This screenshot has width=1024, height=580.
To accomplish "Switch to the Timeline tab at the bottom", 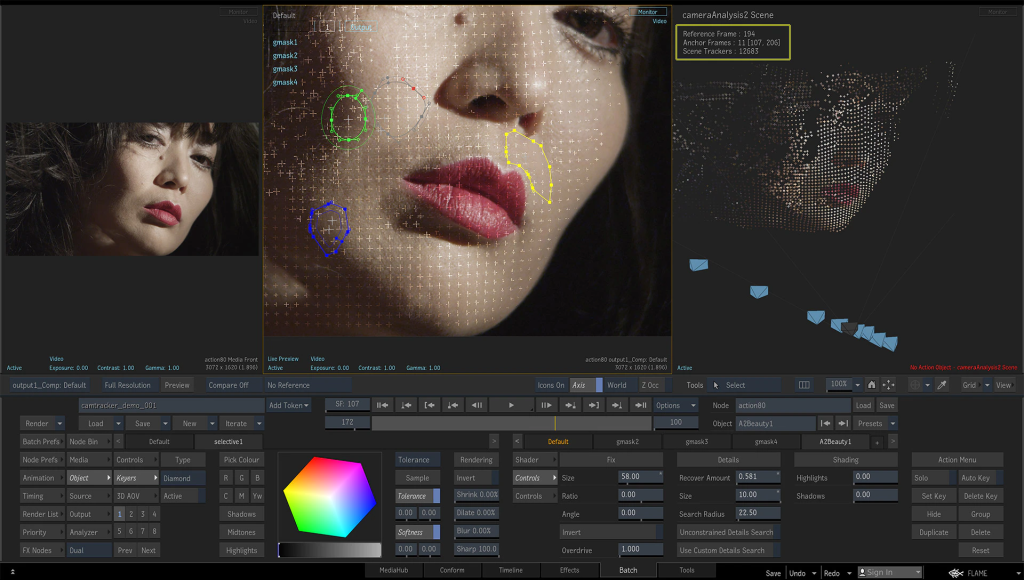I will click(x=511, y=570).
